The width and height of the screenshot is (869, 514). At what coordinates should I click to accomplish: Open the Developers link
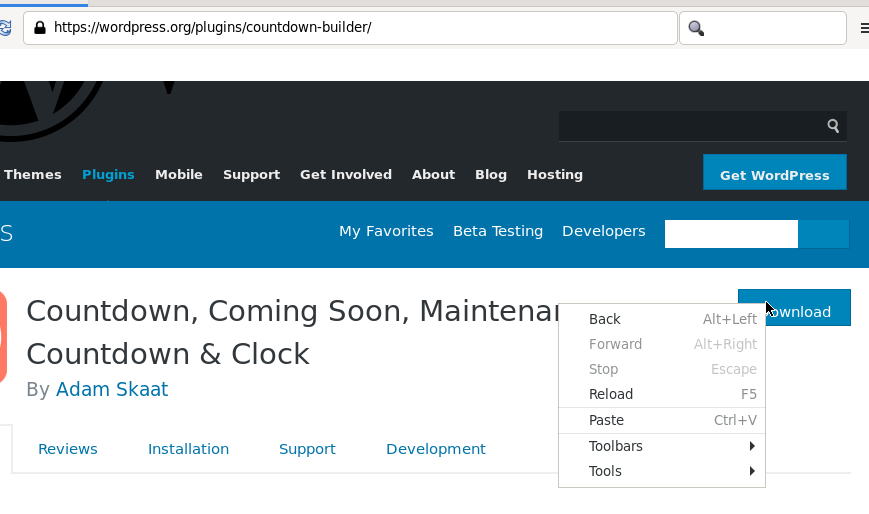pyautogui.click(x=604, y=231)
